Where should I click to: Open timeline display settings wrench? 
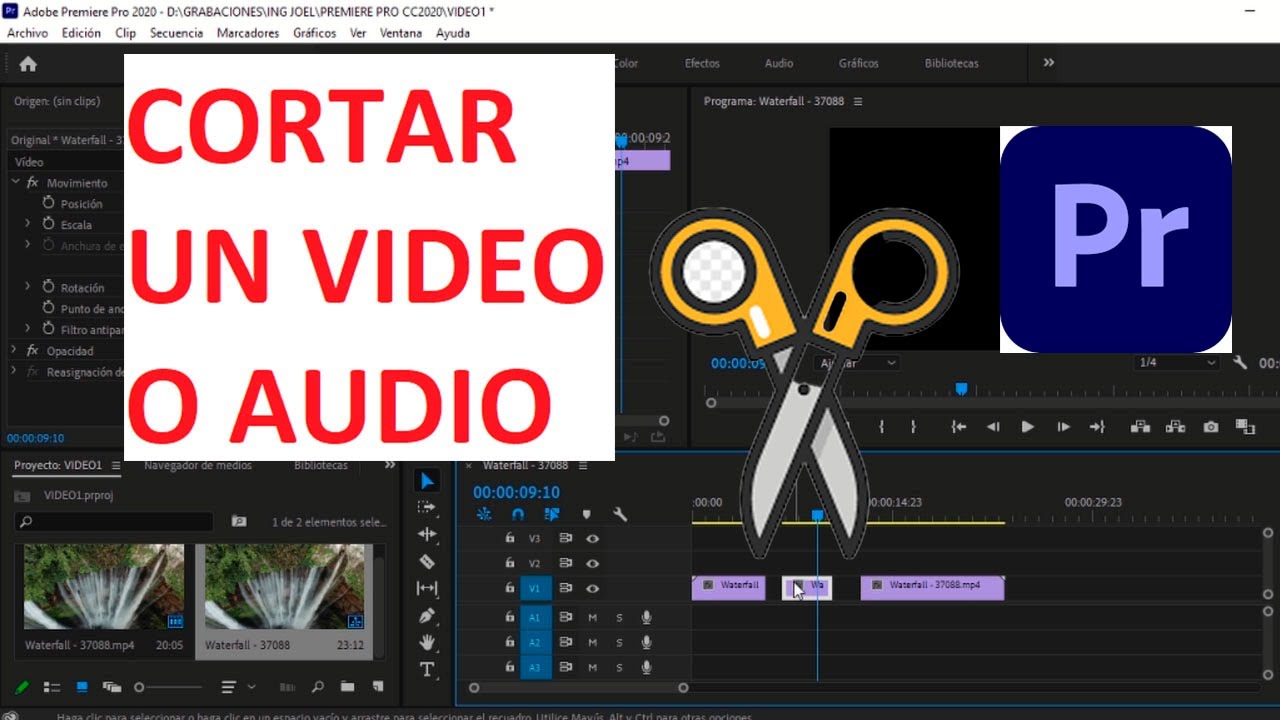tap(620, 514)
